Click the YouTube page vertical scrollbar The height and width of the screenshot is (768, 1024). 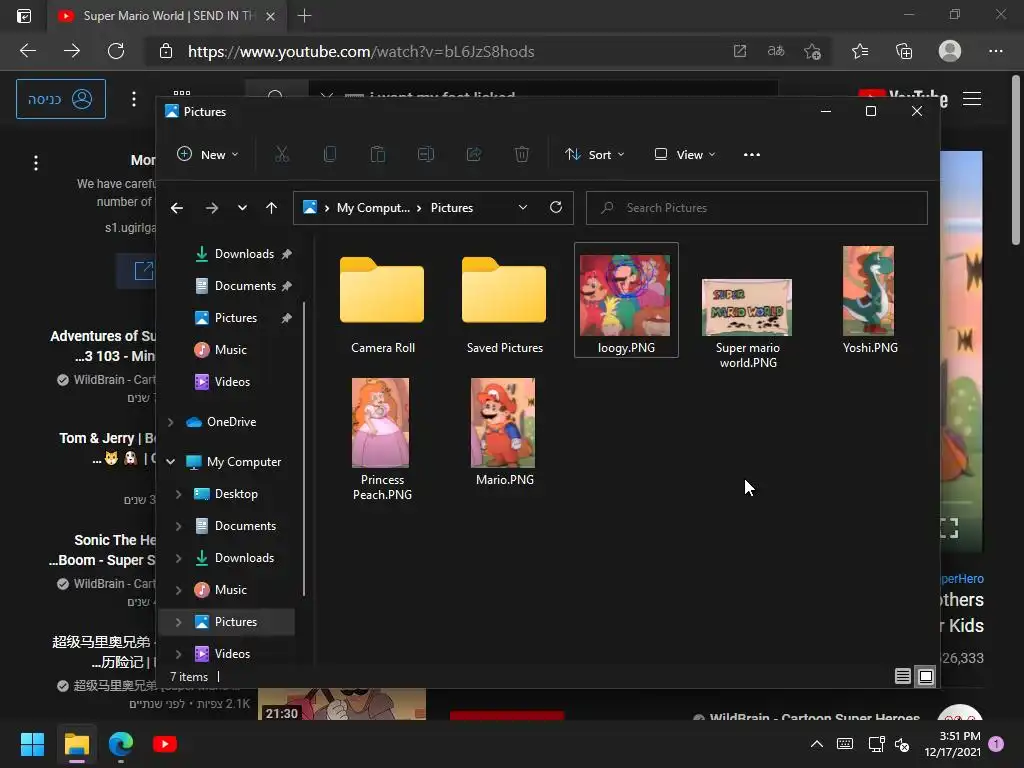coord(1016,160)
